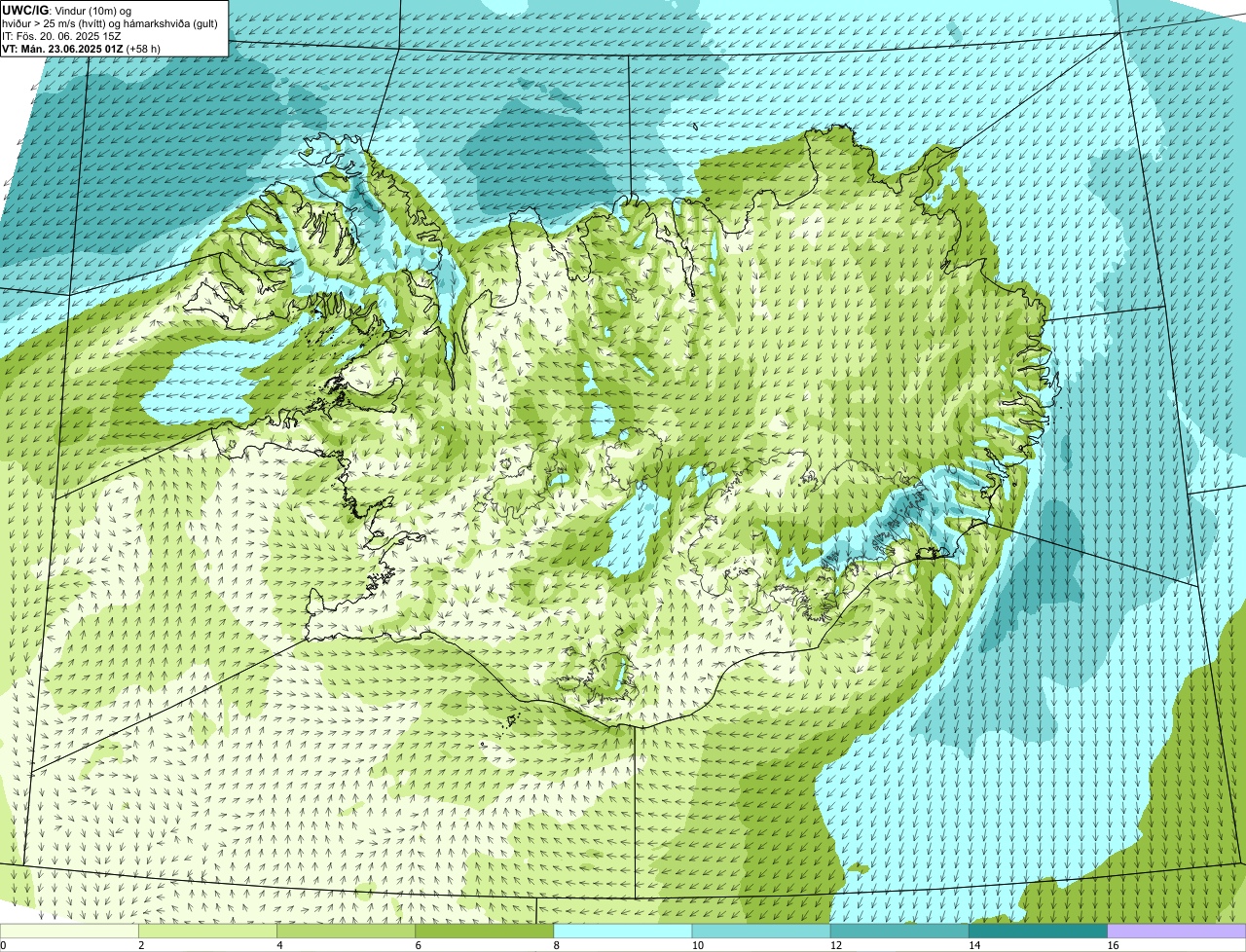
Task: Click the '16' label under the color scale
Action: (1112, 945)
